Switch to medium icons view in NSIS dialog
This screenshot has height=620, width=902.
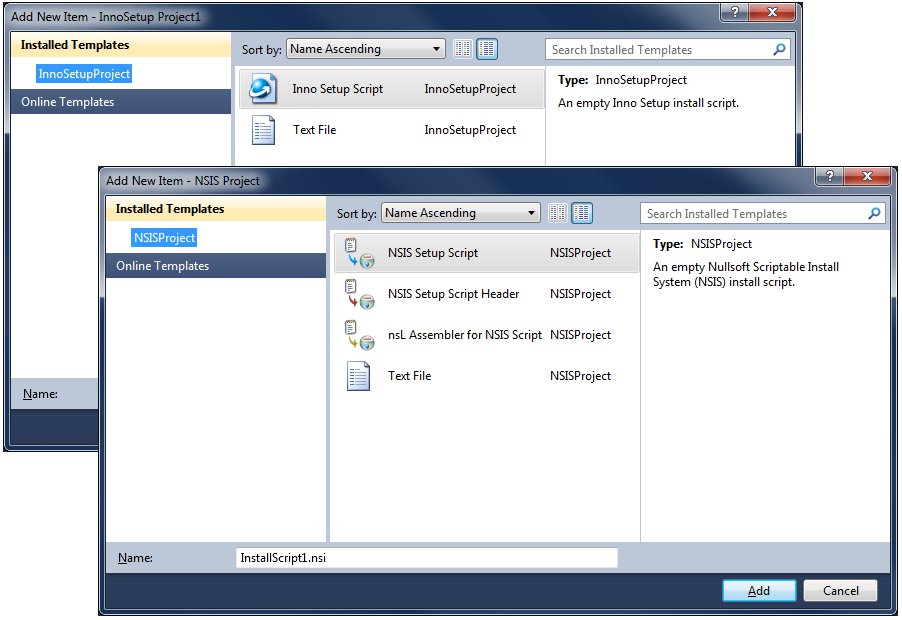point(582,213)
